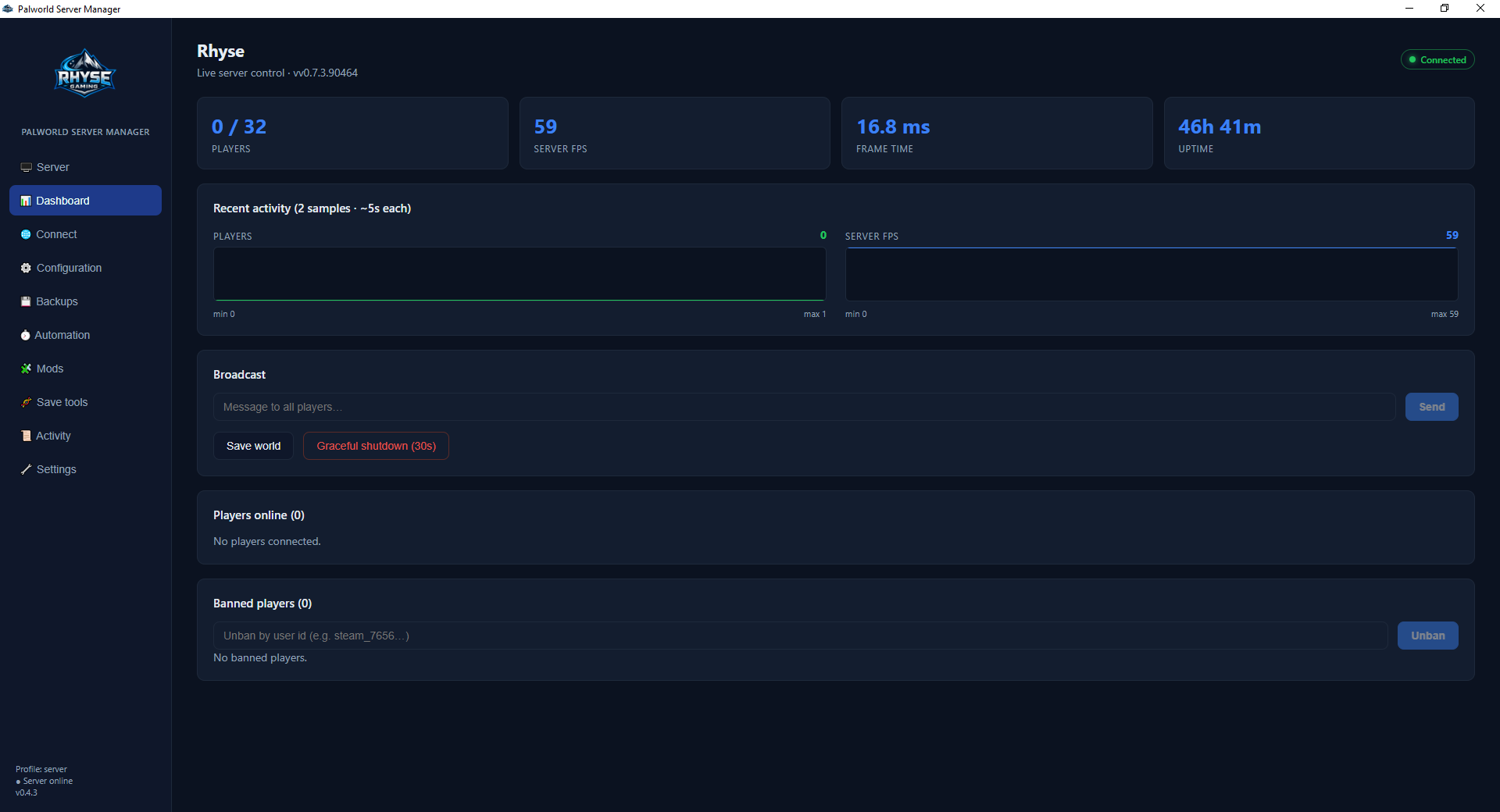This screenshot has width=1500, height=812.
Task: Click the Unban button
Action: [x=1427, y=636]
